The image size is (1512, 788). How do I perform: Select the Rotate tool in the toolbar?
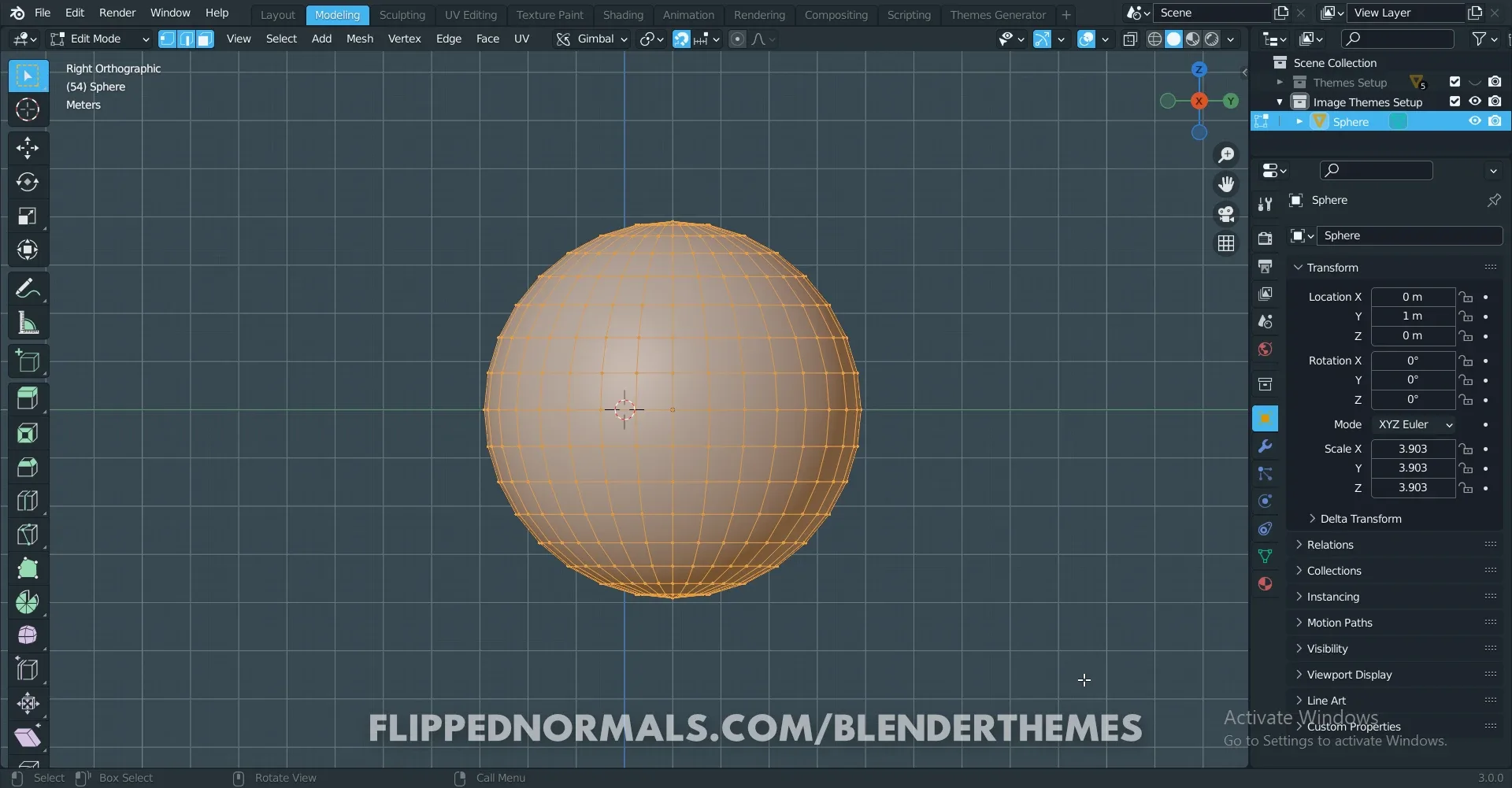click(x=28, y=182)
